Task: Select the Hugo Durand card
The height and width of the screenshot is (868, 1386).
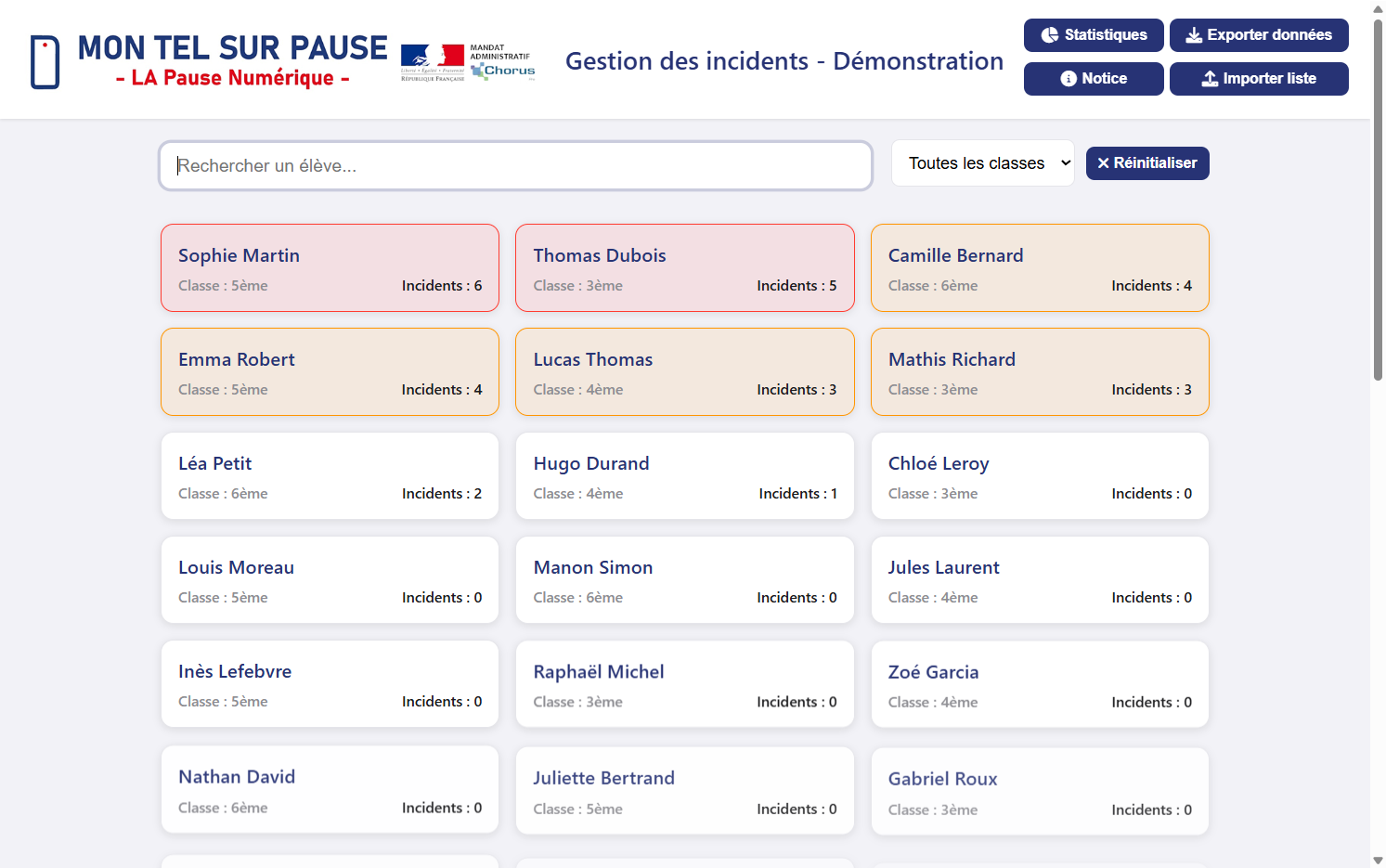Action: [685, 475]
